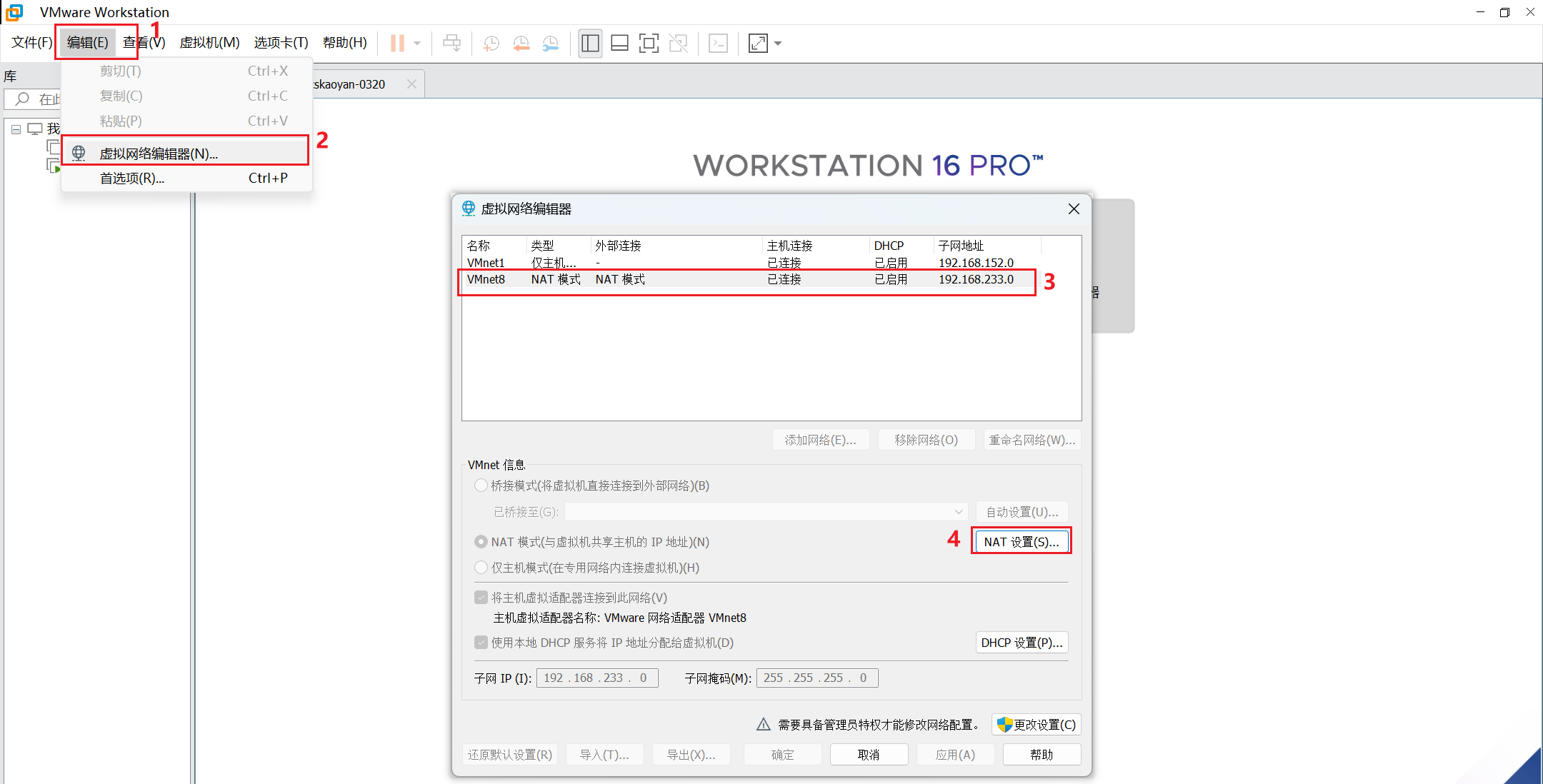Click the 导入(T)... button
The height and width of the screenshot is (784, 1543).
604,755
